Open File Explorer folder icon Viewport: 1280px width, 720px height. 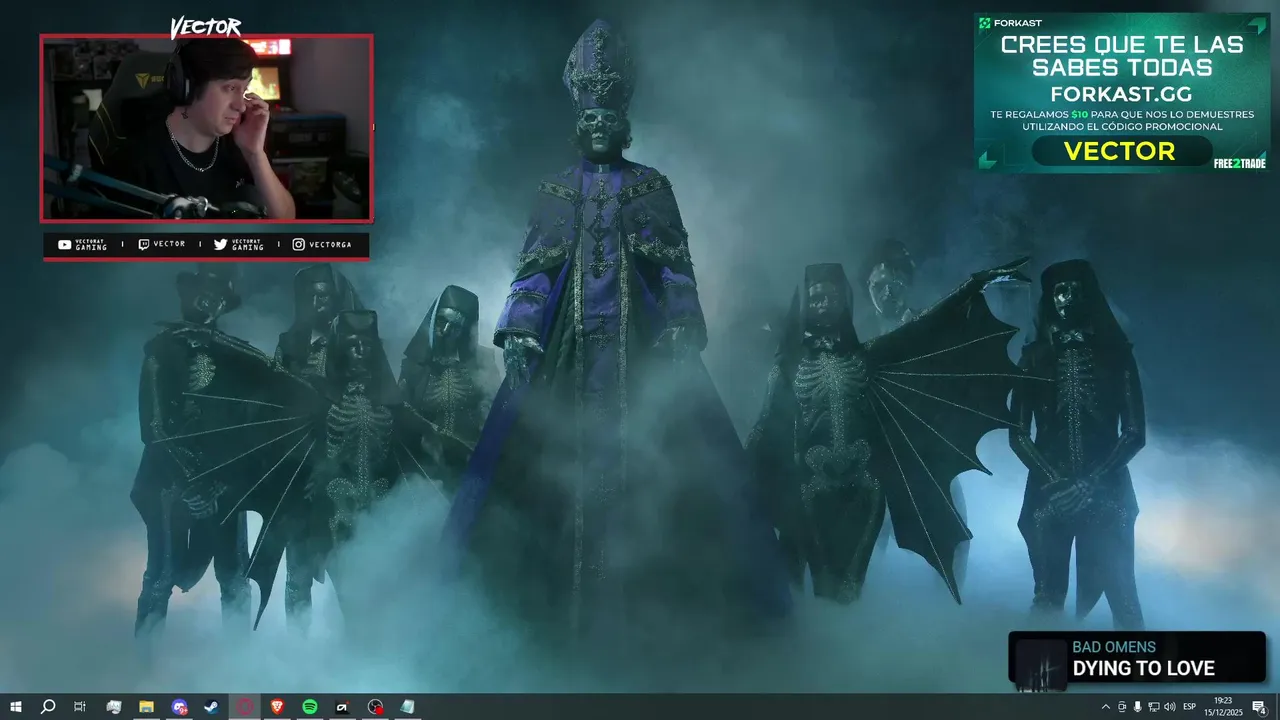[x=146, y=707]
